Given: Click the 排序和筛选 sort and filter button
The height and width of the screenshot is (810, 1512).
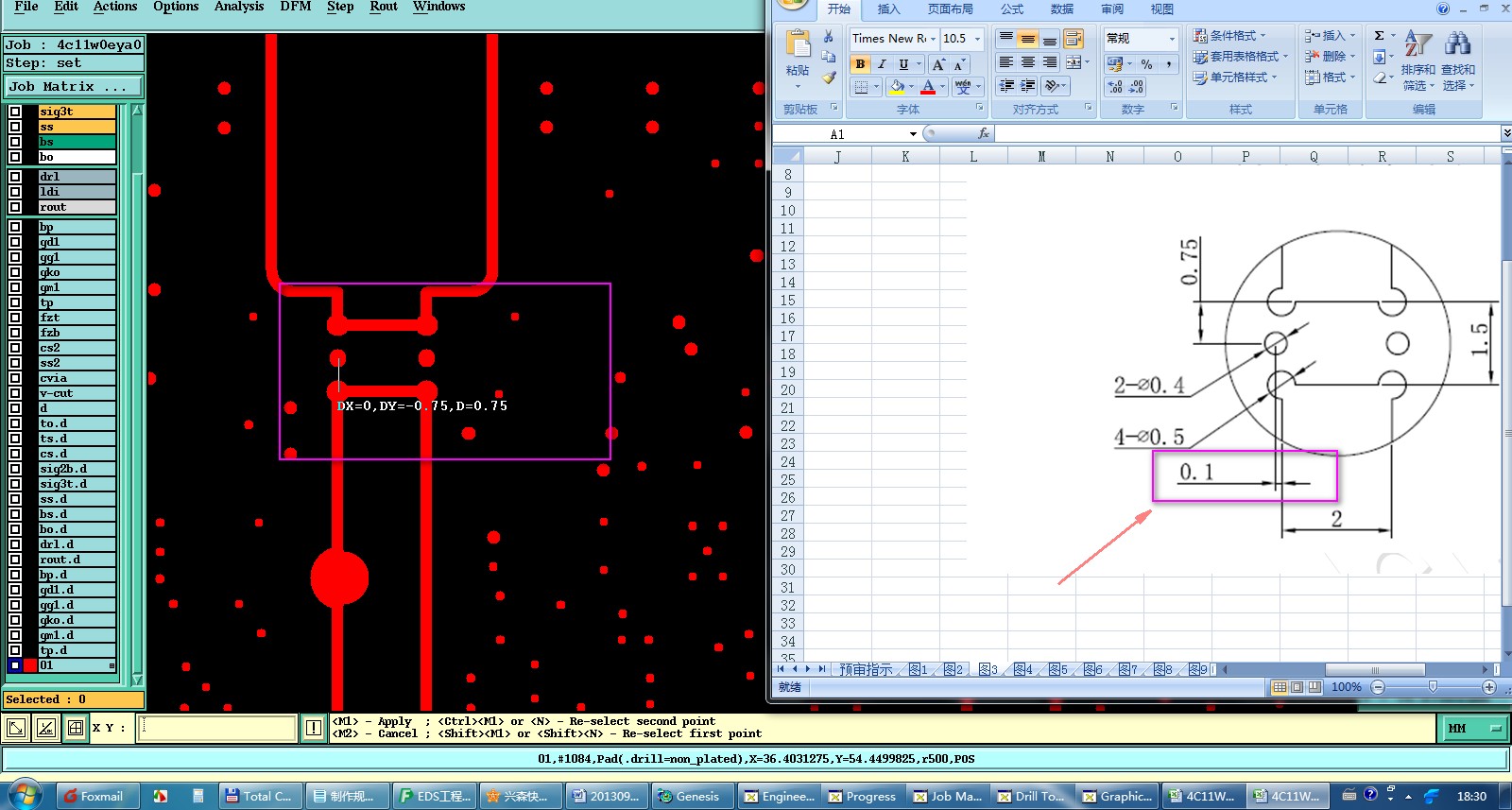Looking at the screenshot, I should click(1417, 60).
